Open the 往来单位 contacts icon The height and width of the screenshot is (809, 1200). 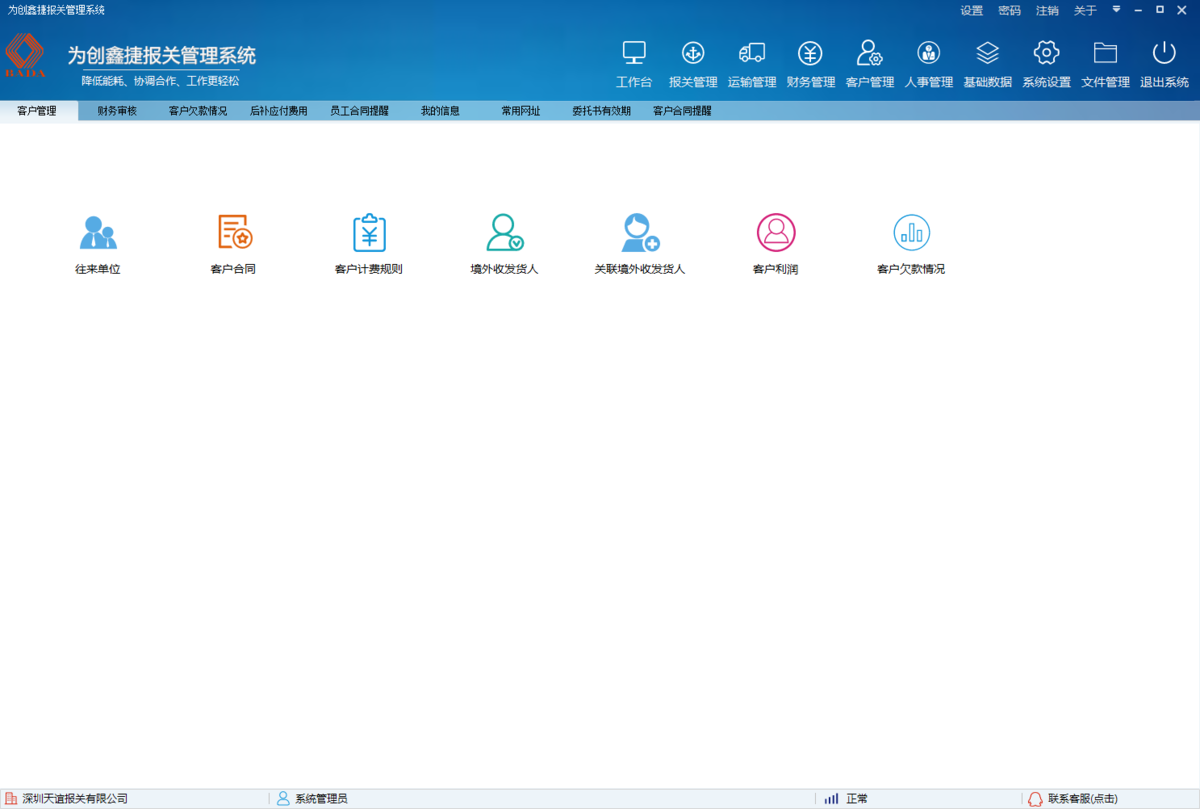pos(97,238)
